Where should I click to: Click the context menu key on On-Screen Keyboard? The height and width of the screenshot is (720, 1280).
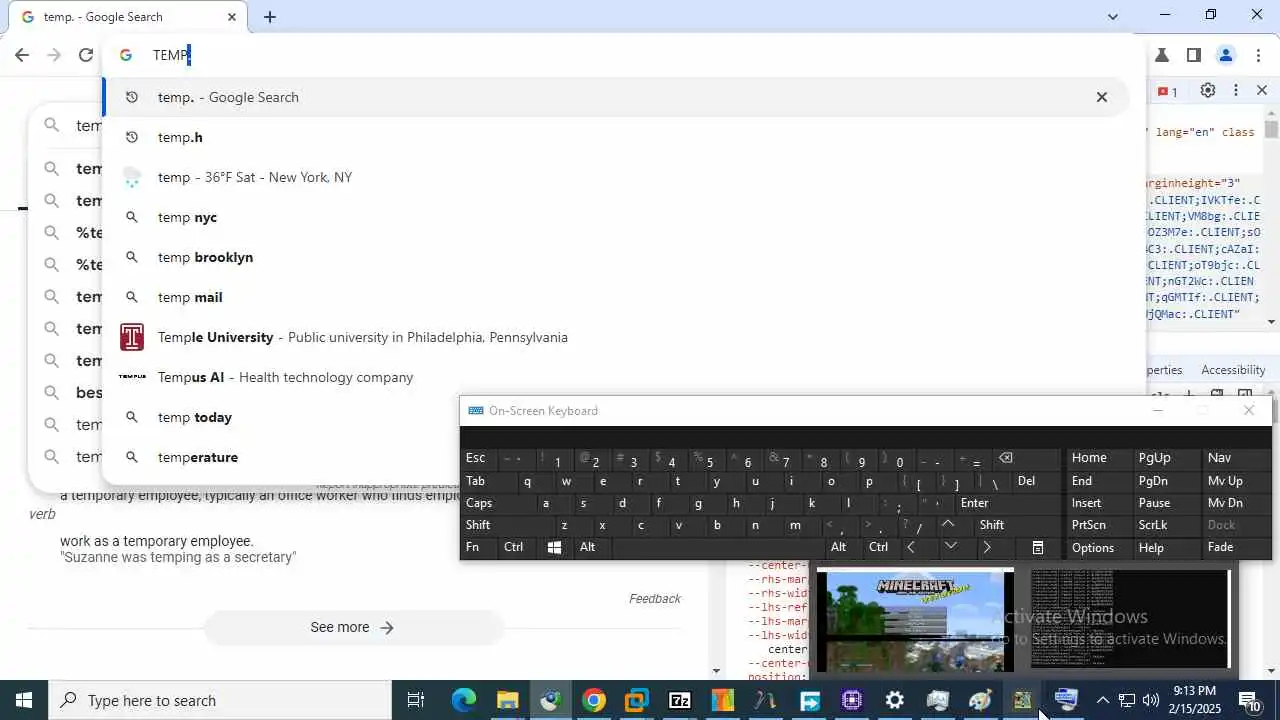pyautogui.click(x=1038, y=547)
